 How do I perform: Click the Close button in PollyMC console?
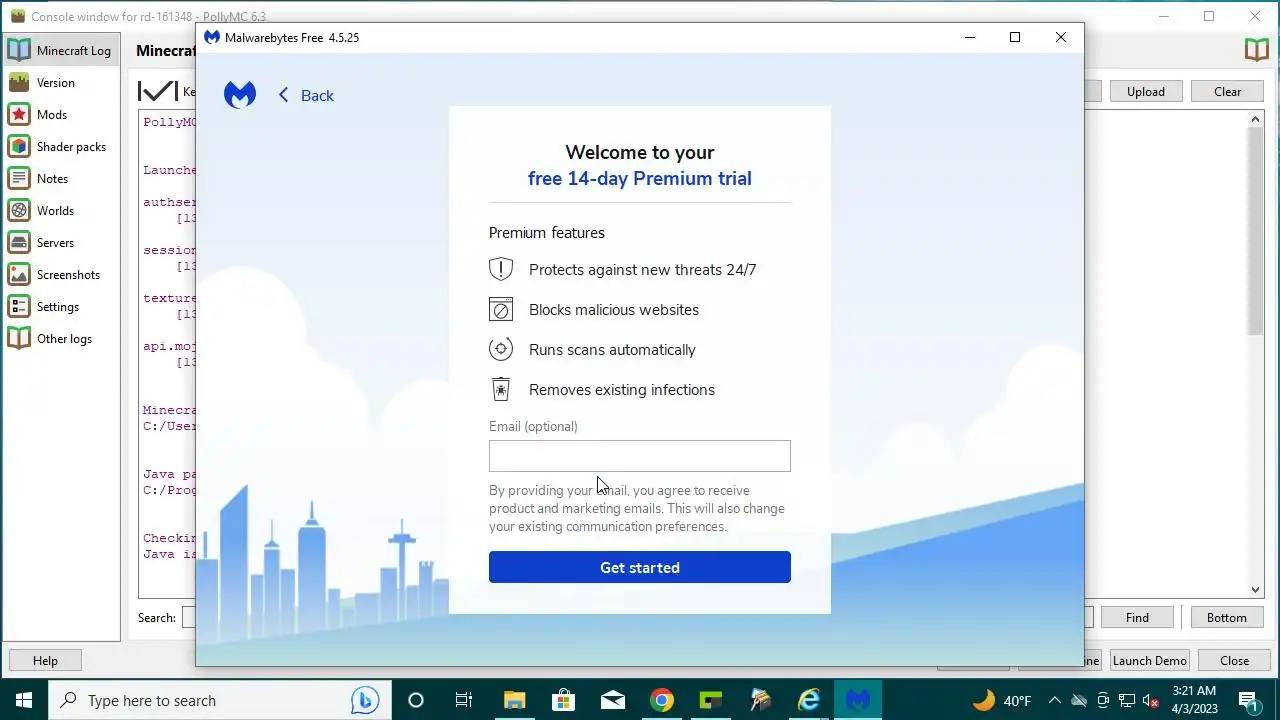point(1234,660)
